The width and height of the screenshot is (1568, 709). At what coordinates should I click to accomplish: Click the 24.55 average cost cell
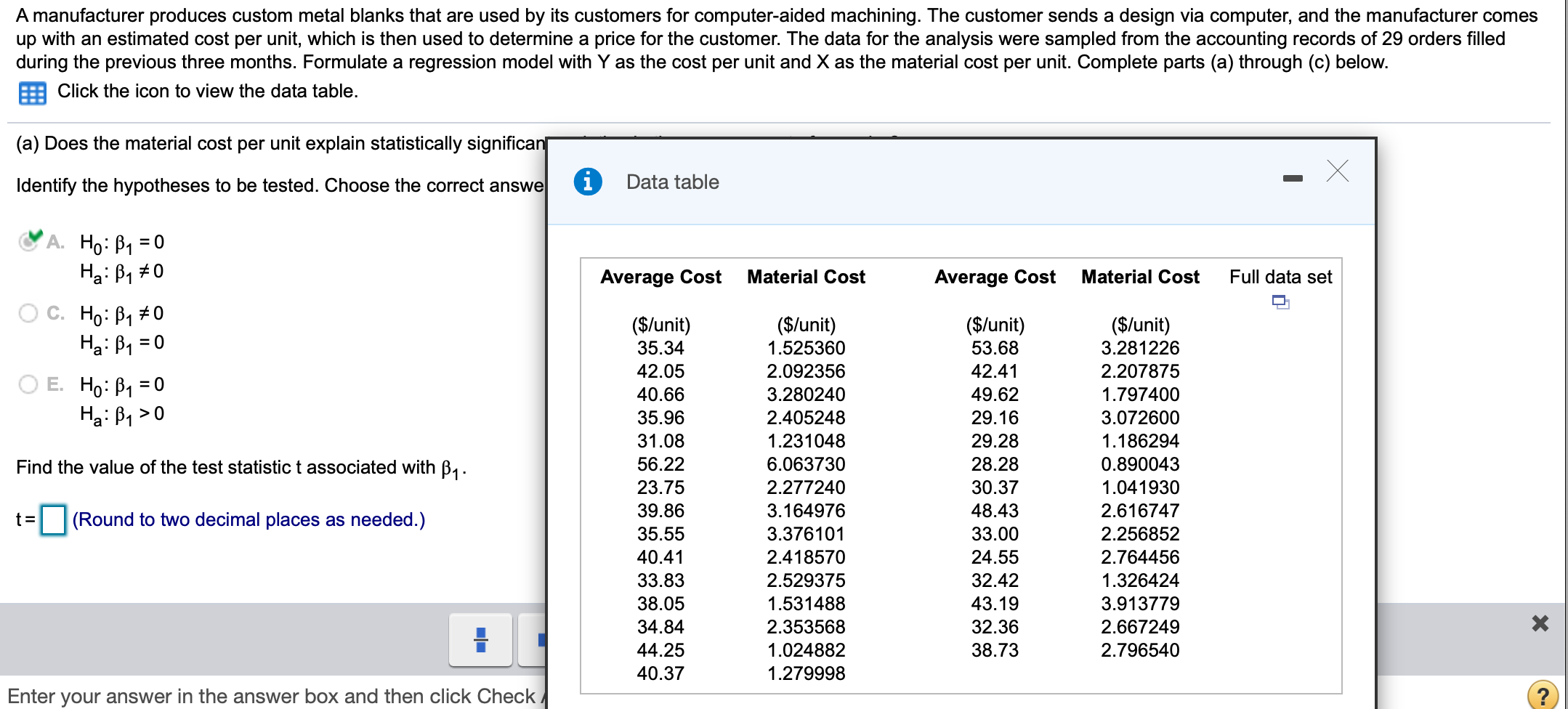[995, 557]
